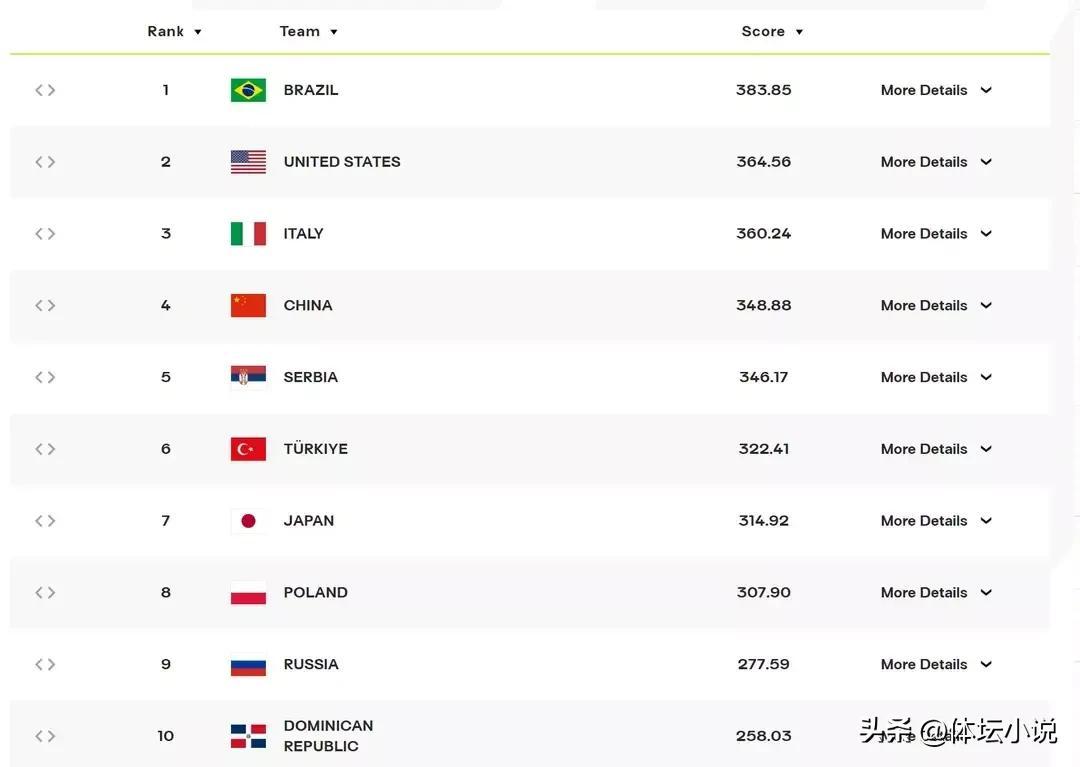Click the China flag icon
The width and height of the screenshot is (1080, 767).
[x=248, y=305]
